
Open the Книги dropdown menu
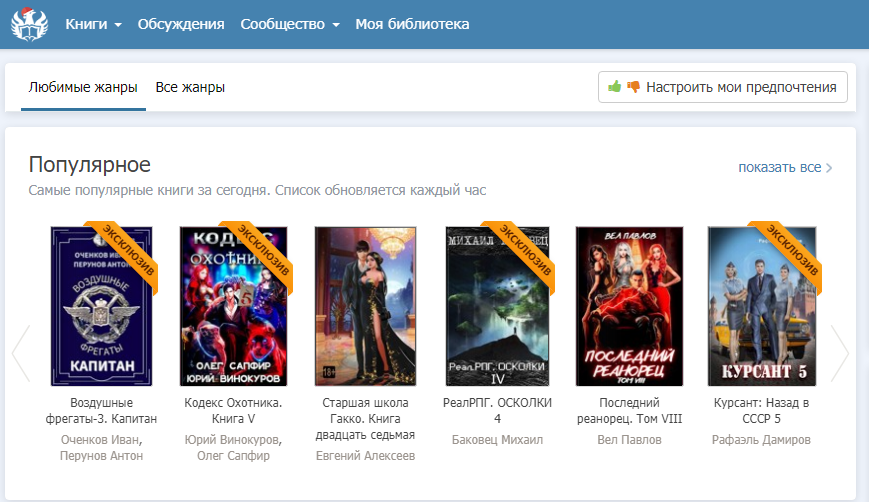click(93, 24)
